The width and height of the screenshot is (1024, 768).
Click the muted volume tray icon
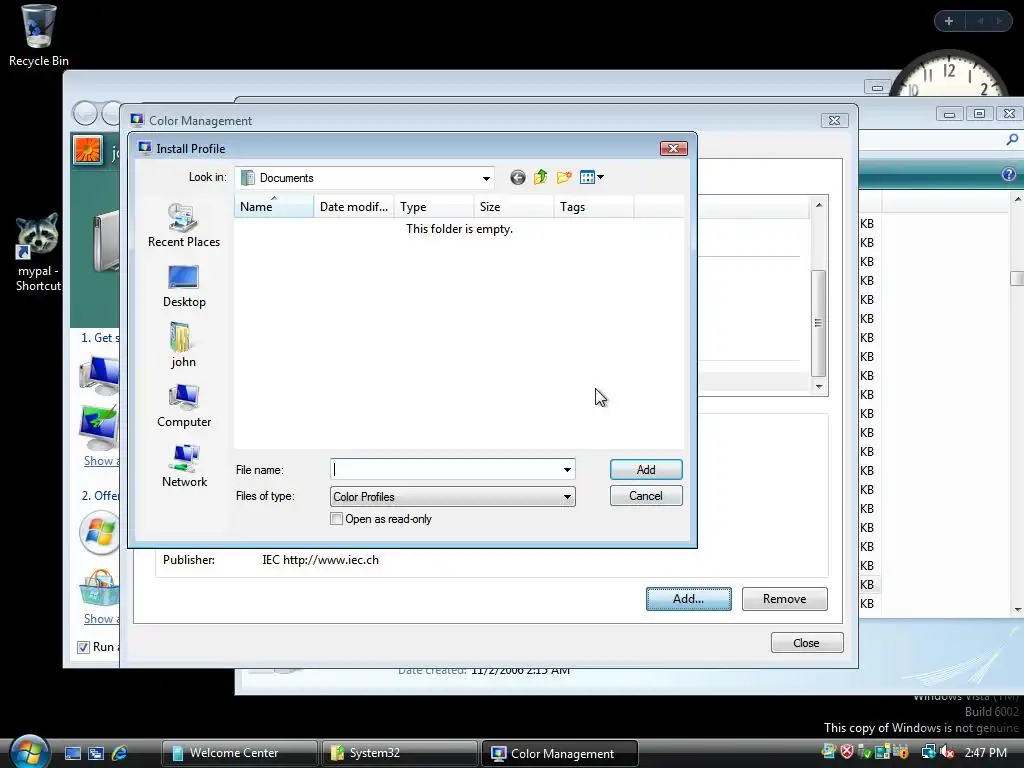pos(946,752)
